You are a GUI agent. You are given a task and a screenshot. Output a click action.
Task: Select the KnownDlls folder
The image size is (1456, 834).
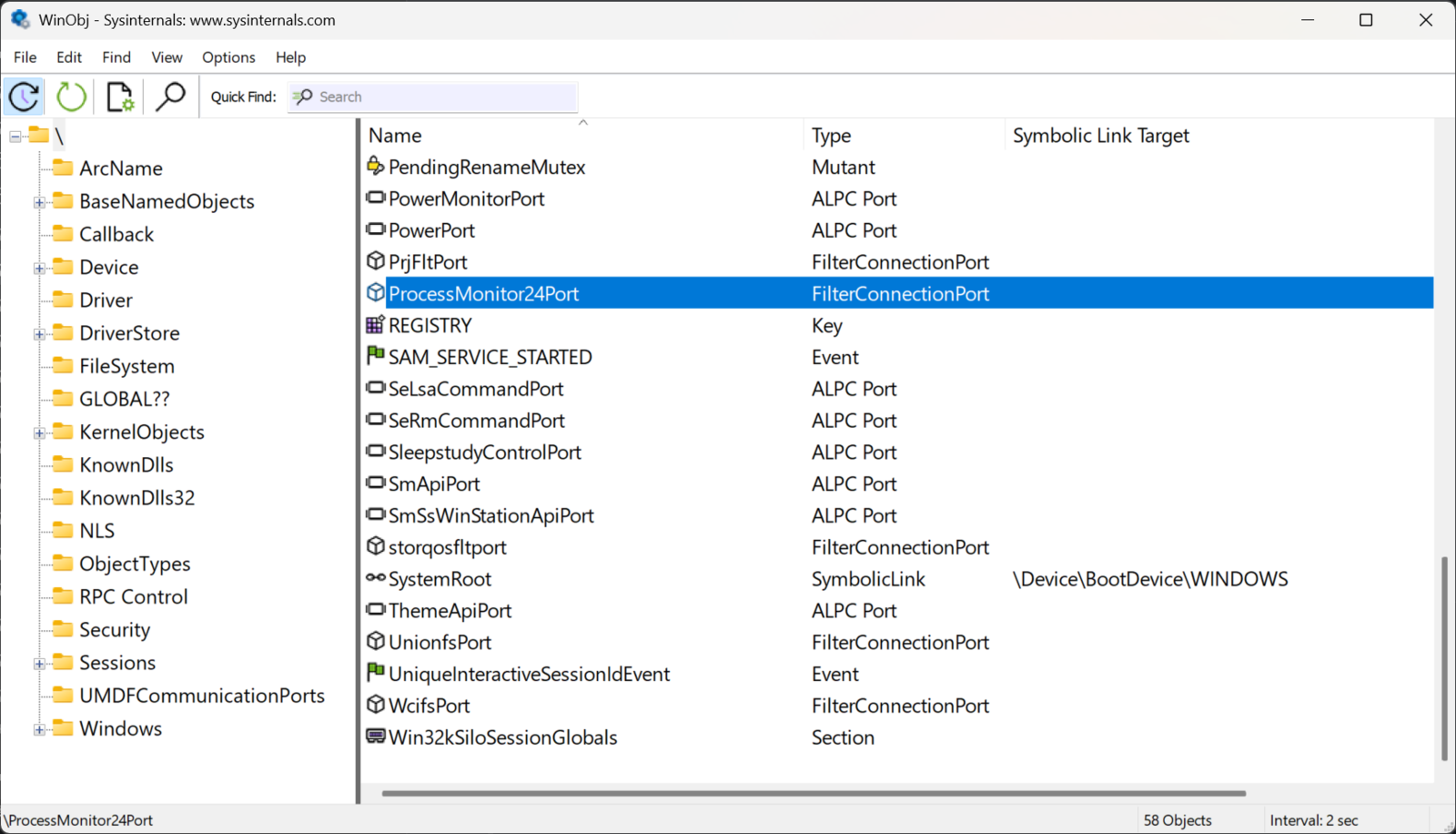[x=126, y=464]
